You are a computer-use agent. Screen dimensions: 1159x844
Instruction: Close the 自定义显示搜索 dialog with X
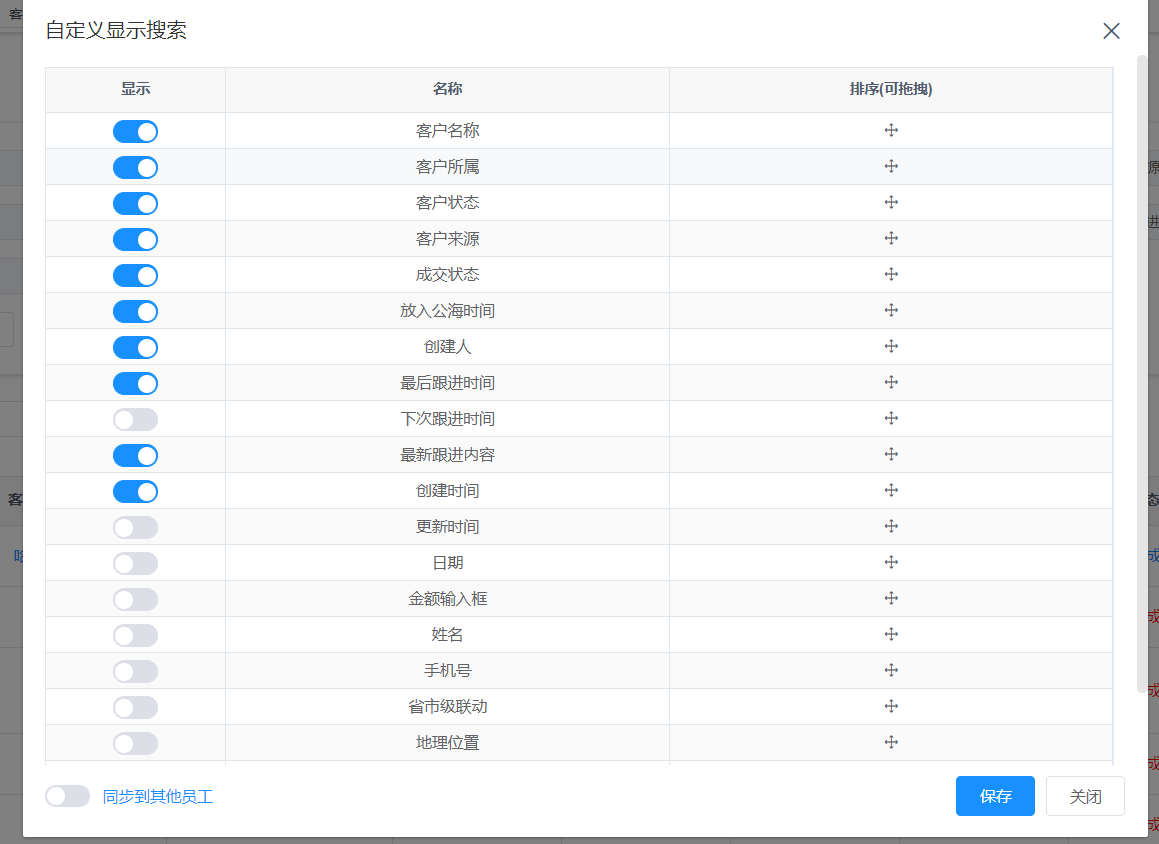point(1111,31)
